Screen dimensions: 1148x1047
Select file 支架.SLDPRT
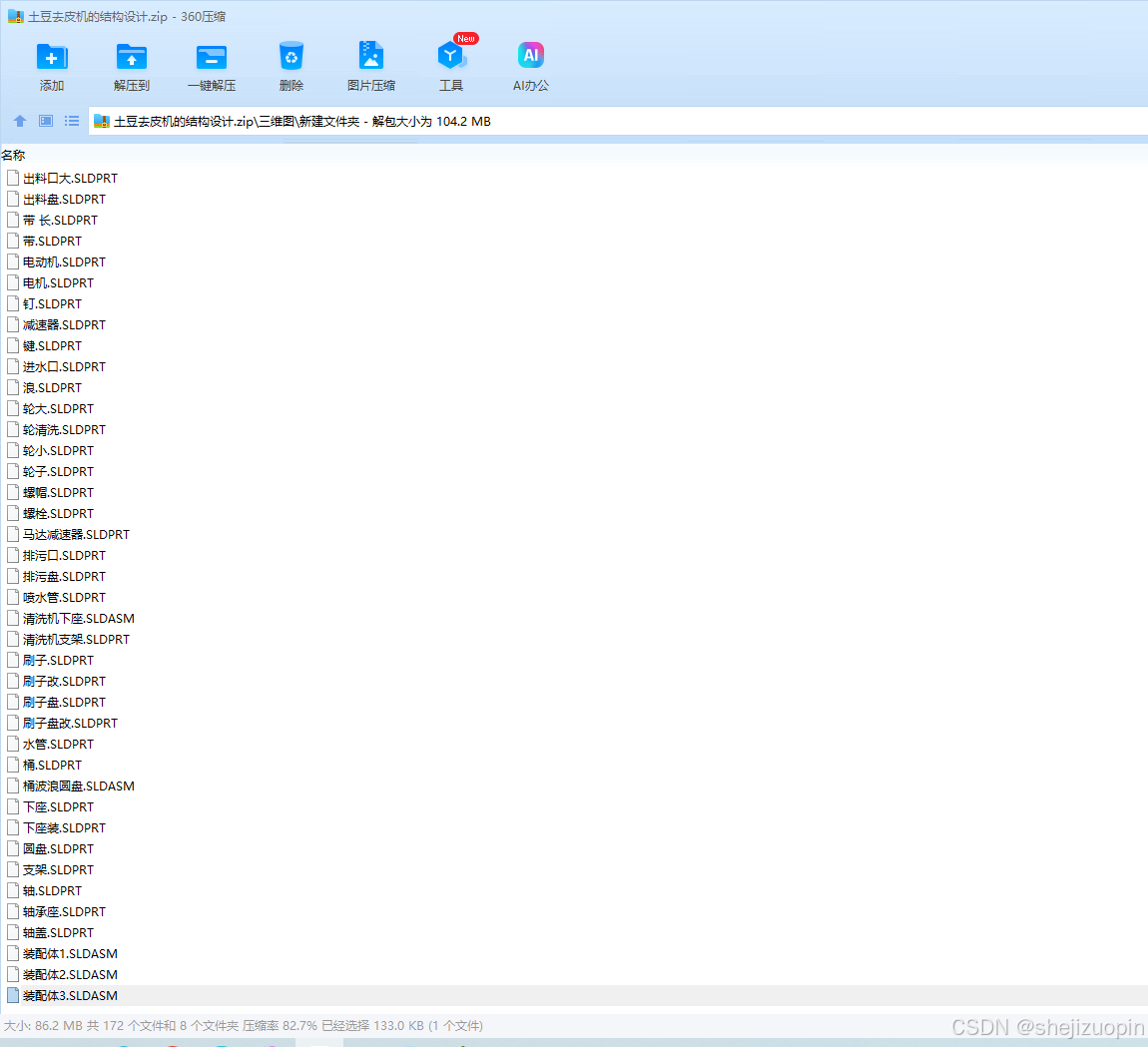[x=58, y=870]
